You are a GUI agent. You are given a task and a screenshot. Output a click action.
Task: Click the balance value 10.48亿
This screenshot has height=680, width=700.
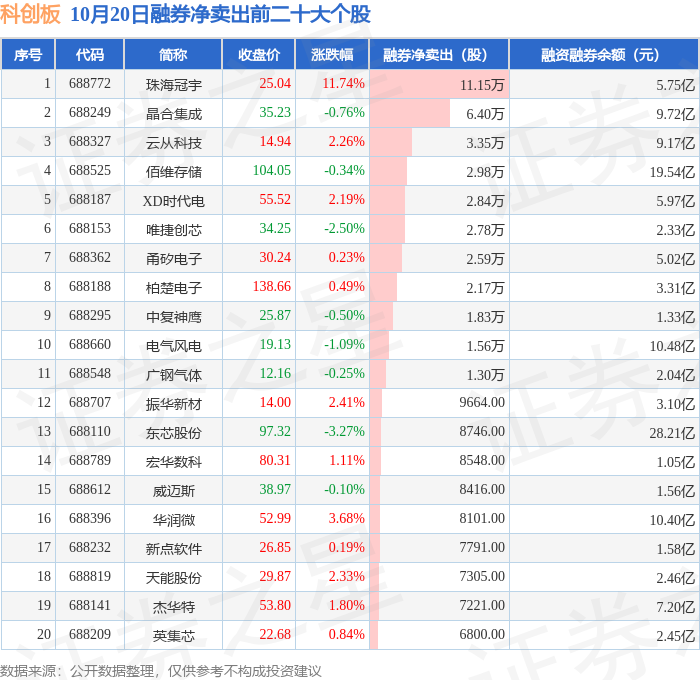tap(672, 346)
